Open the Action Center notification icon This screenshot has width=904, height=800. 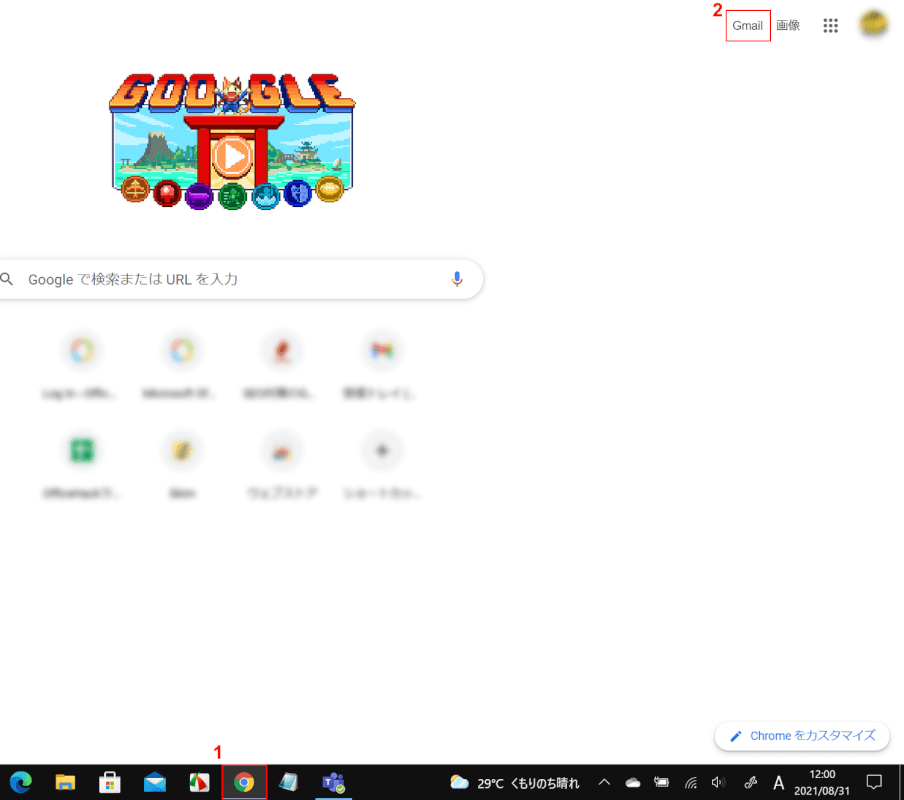click(874, 782)
